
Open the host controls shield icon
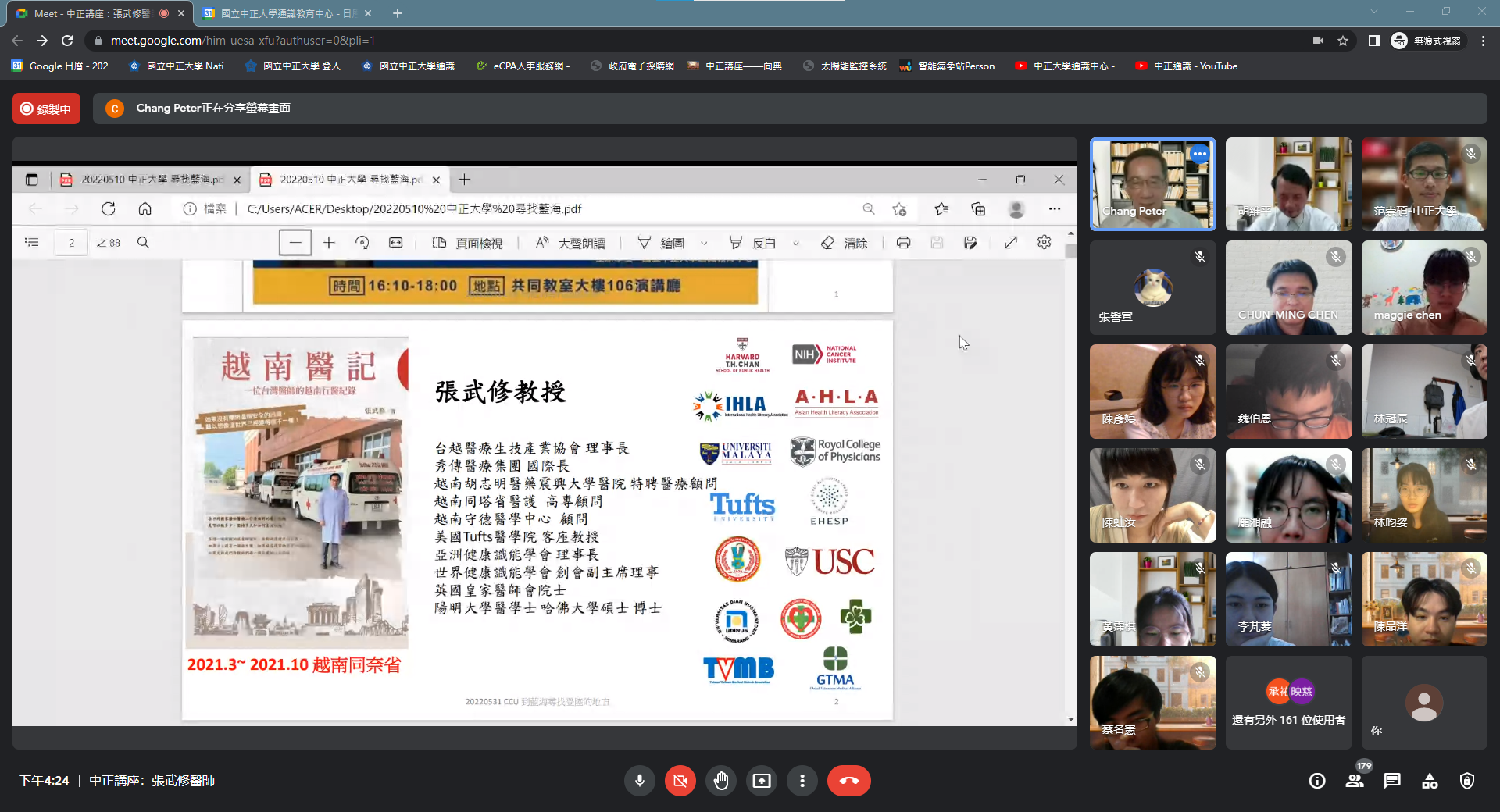1467,781
